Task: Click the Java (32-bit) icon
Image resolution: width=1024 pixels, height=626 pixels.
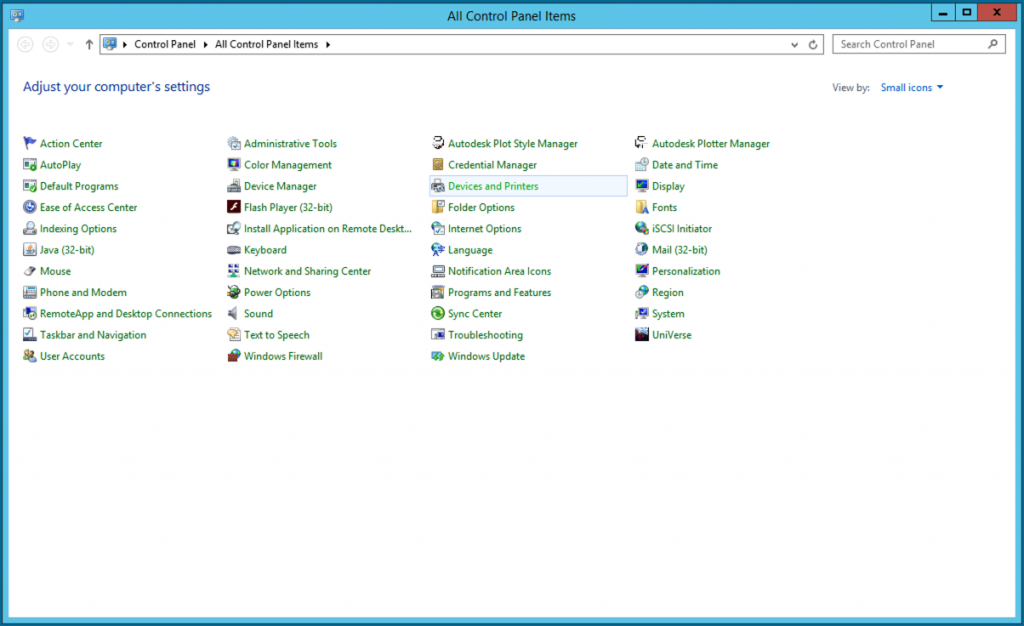Action: (x=30, y=250)
